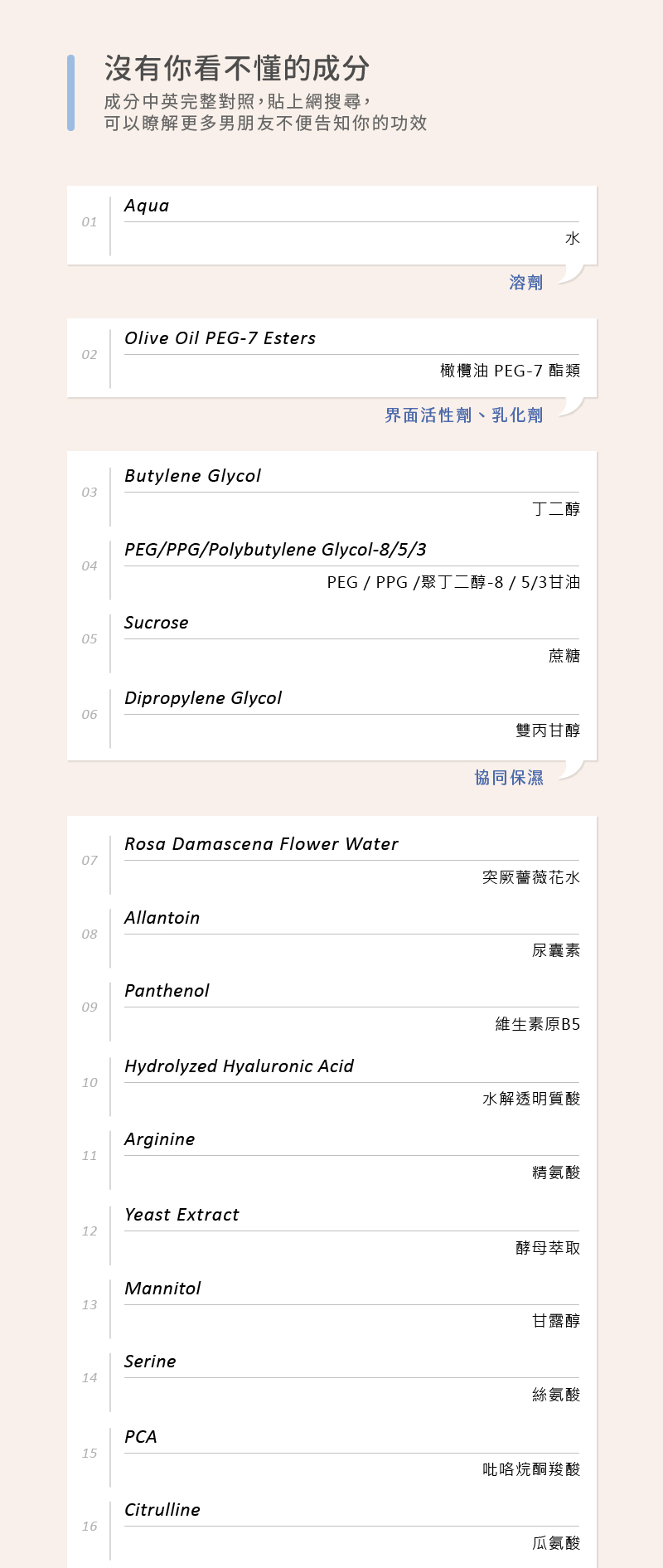Screen dimensions: 663x1568
Task: Select Rosa Damascena Flower Water
Action: click(x=261, y=844)
